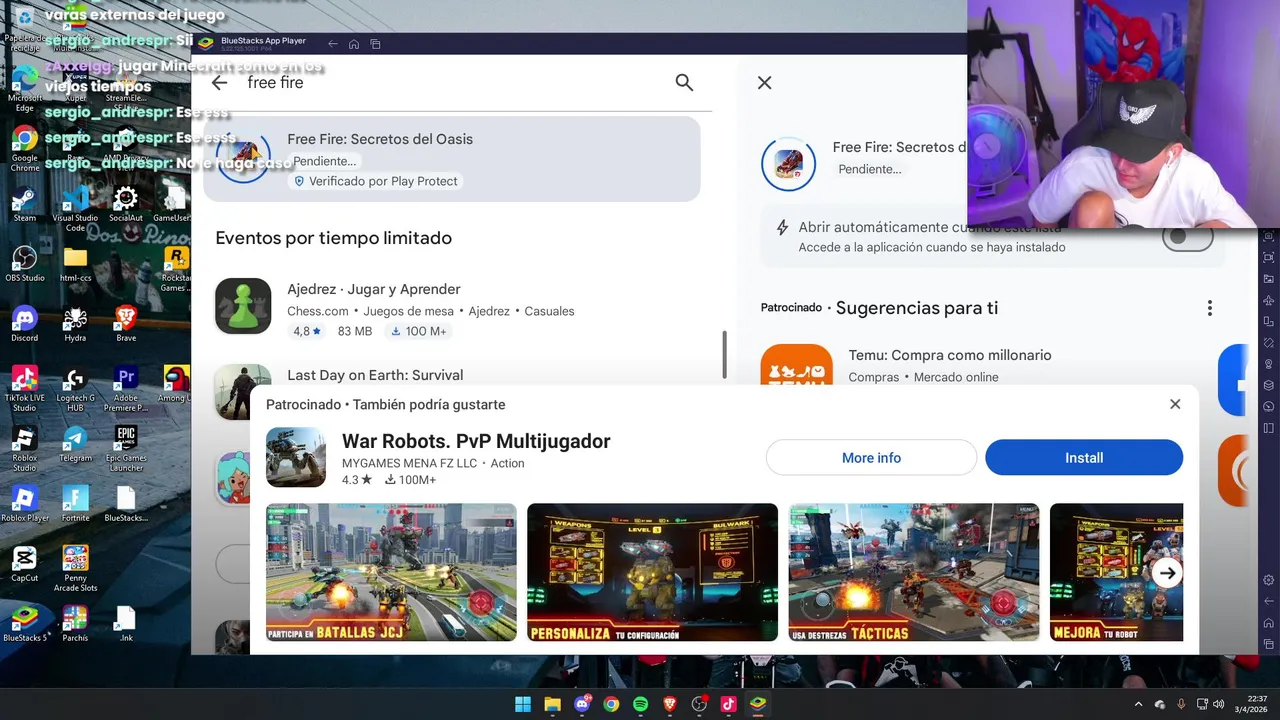Click BlueStacks title bar multi-window icon
This screenshot has width=1280, height=720.
click(x=376, y=44)
